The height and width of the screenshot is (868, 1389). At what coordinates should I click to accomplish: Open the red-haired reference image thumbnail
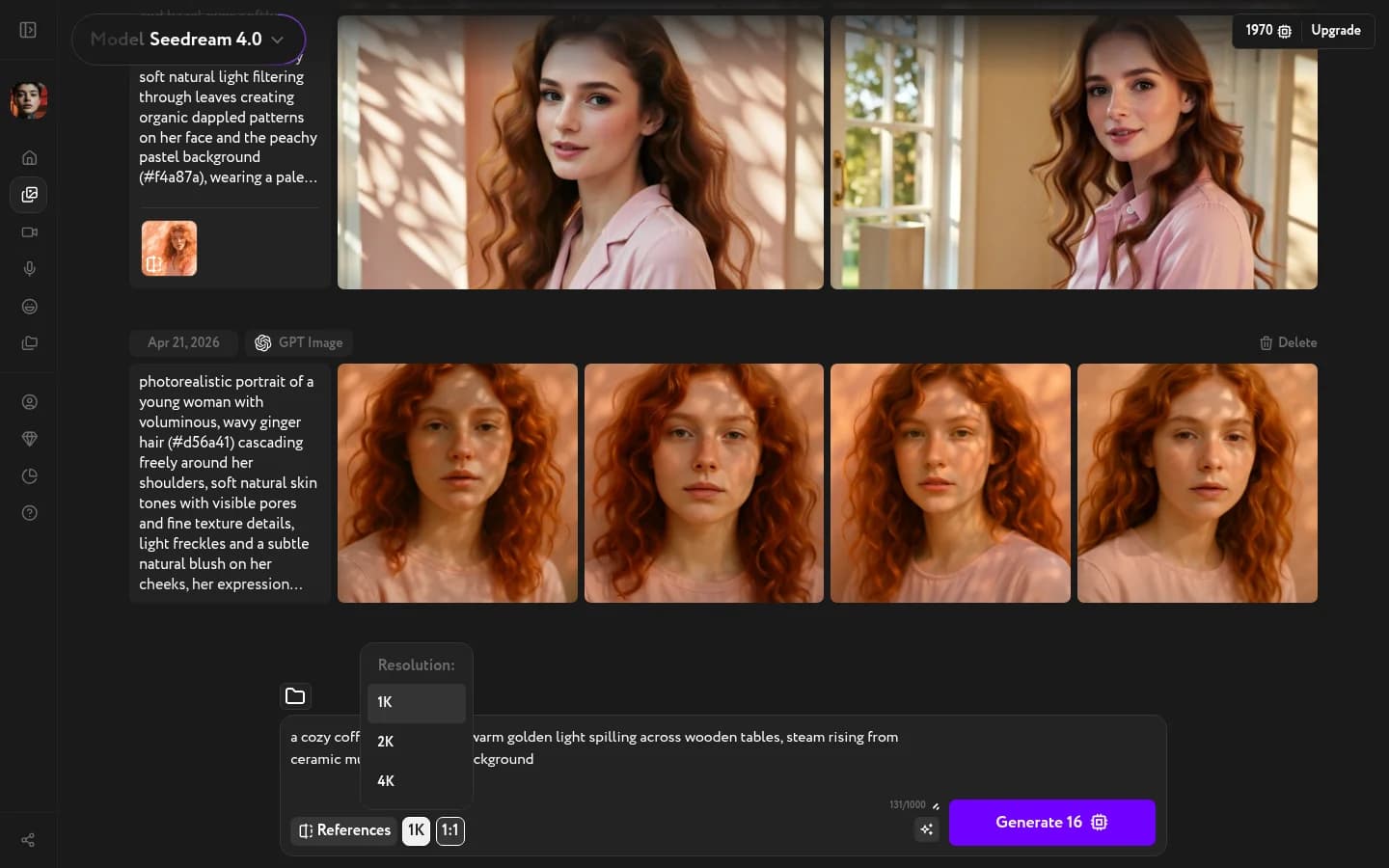169,248
